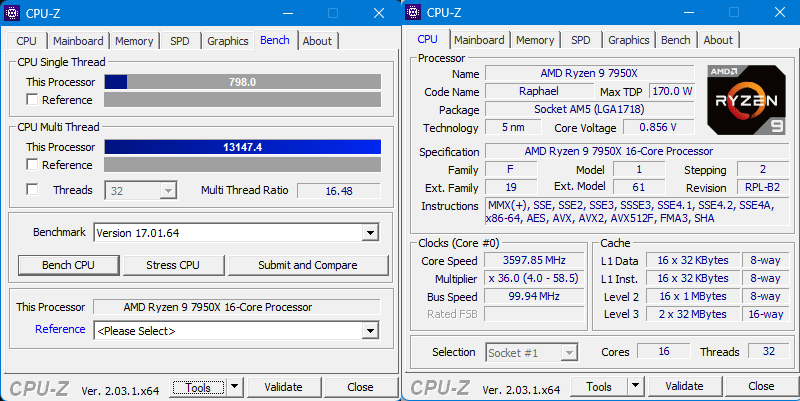Minimize the right CPU-Z window
The width and height of the screenshot is (800, 401).
[x=688, y=13]
